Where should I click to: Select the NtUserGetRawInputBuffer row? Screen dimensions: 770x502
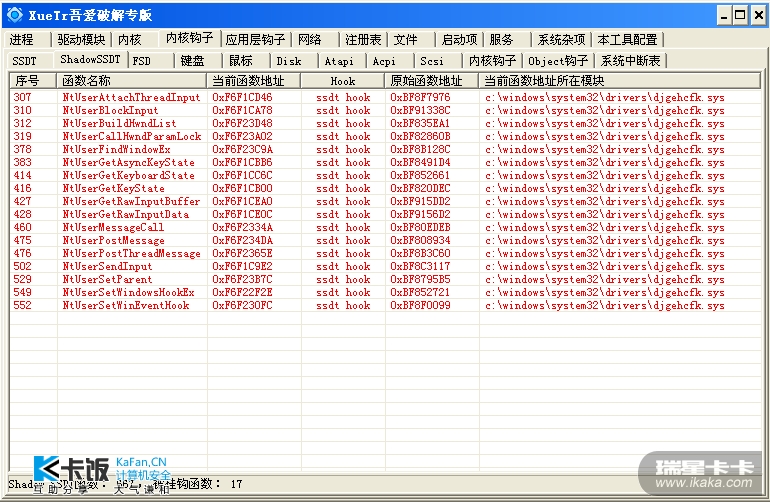385,201
